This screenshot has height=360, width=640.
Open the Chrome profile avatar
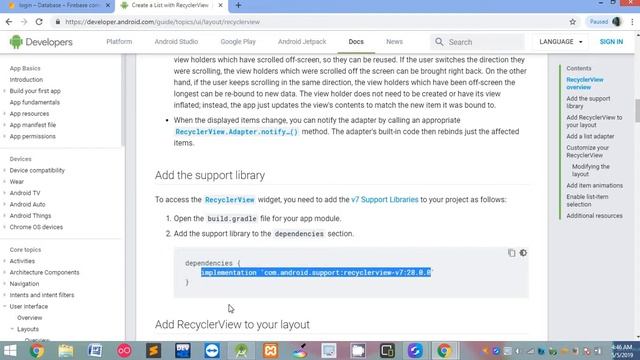click(616, 22)
